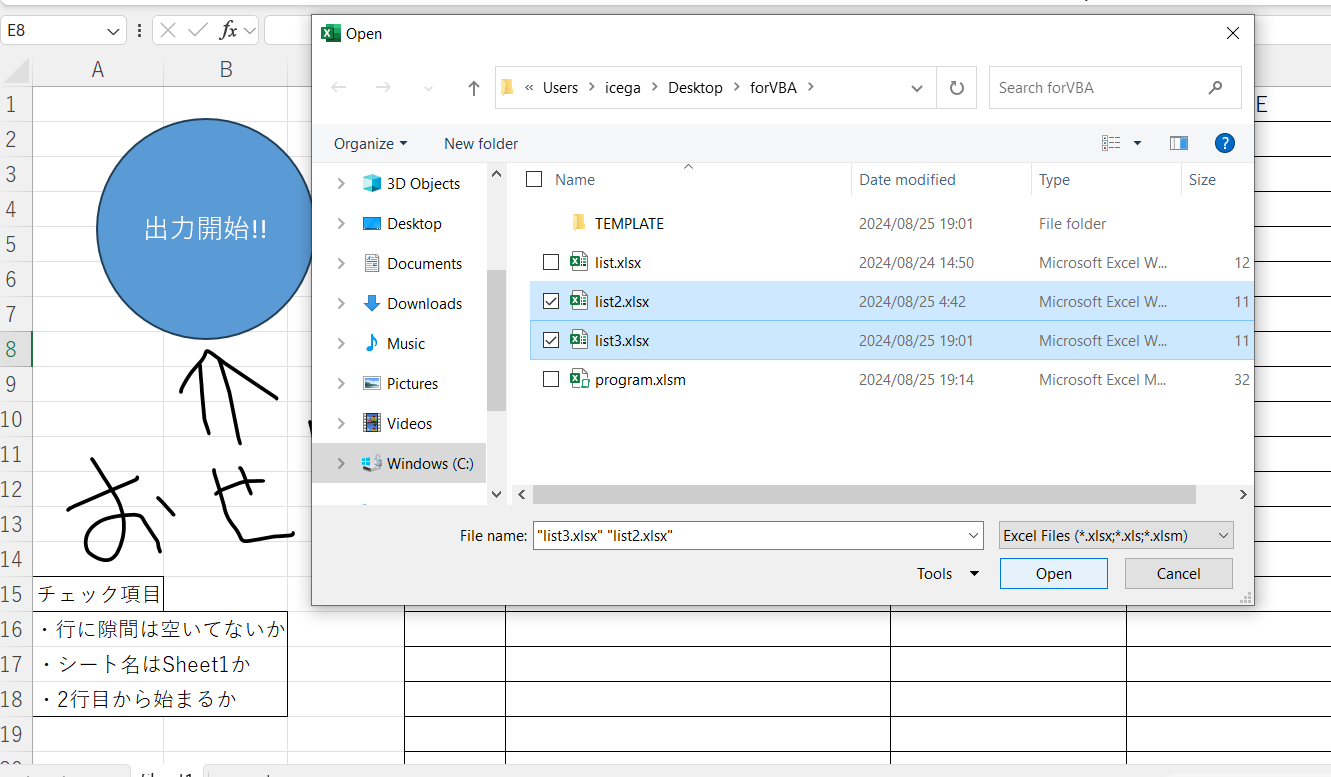1331x777 pixels.
Task: Check the list.xlsx checkbox
Action: tap(551, 262)
